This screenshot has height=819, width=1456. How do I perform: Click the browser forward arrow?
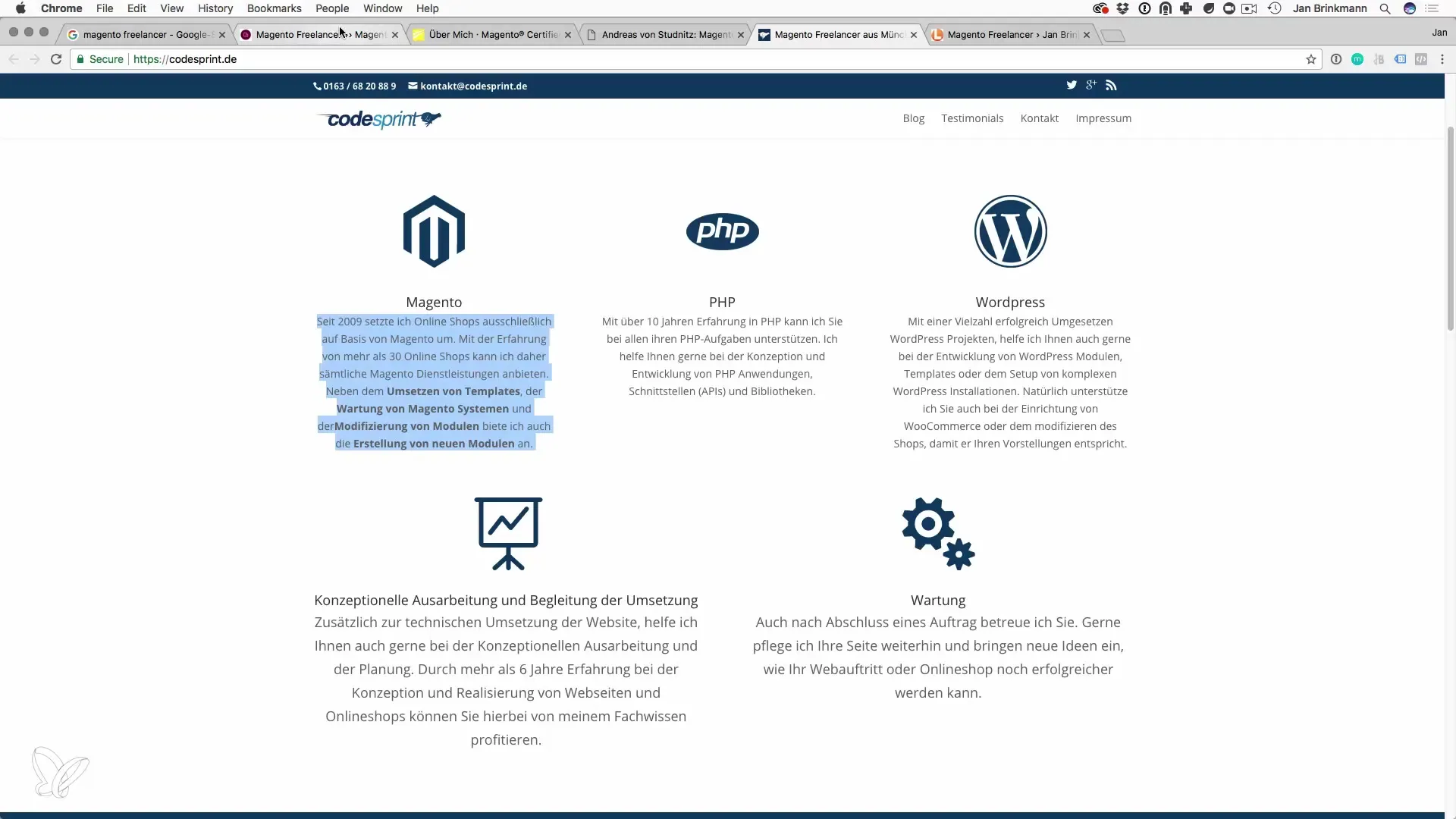(x=35, y=59)
